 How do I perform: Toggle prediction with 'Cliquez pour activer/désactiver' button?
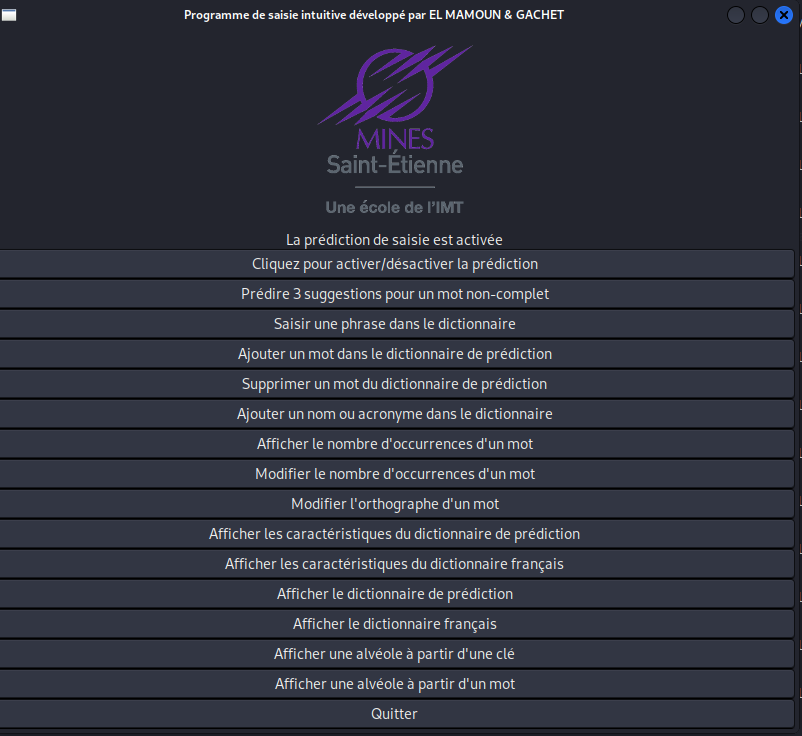pos(395,264)
